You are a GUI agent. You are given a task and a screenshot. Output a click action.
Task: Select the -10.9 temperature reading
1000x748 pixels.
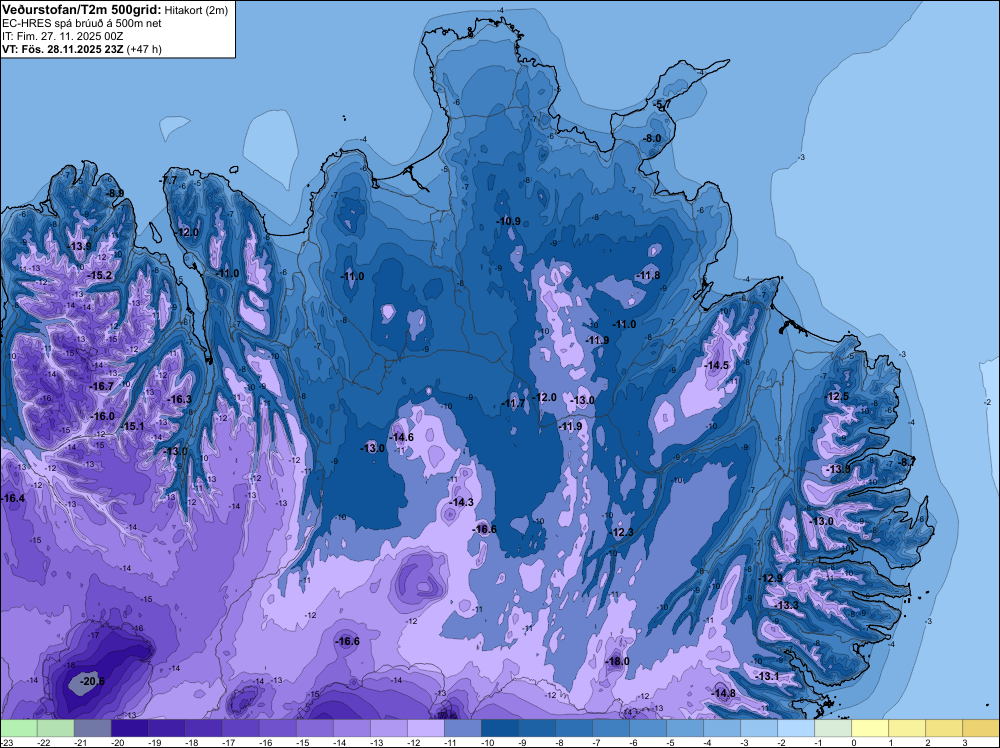[x=508, y=221]
